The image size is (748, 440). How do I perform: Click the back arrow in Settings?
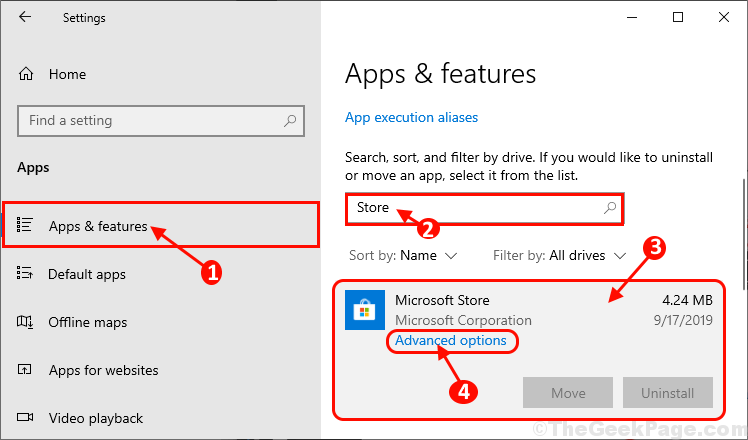[x=25, y=17]
